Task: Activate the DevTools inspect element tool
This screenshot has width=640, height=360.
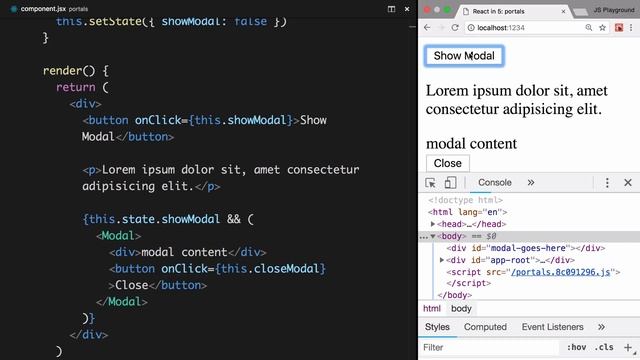Action: click(430, 183)
